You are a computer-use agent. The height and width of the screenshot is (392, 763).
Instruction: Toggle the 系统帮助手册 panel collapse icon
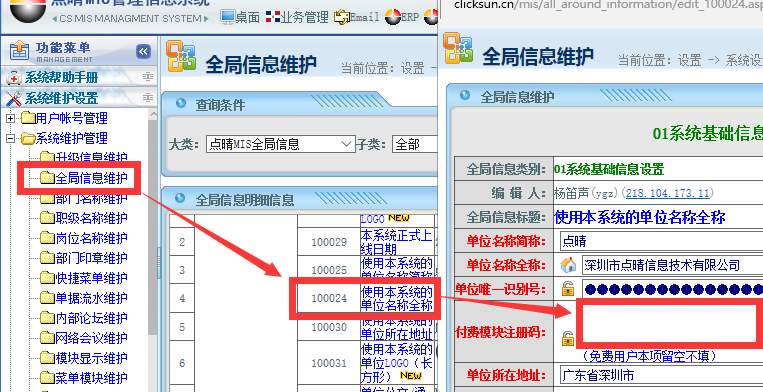[147, 77]
